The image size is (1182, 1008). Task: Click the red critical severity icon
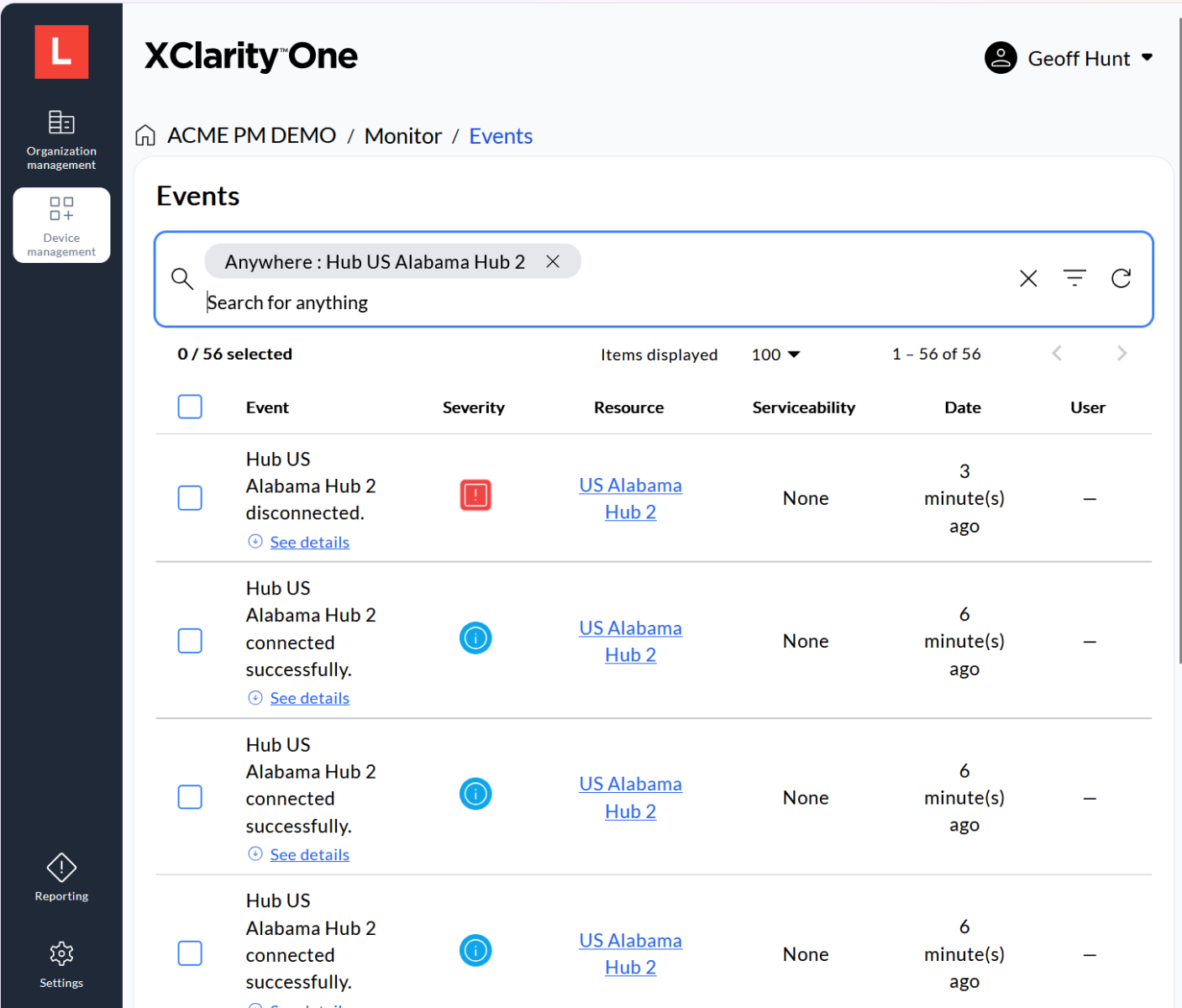click(x=475, y=495)
